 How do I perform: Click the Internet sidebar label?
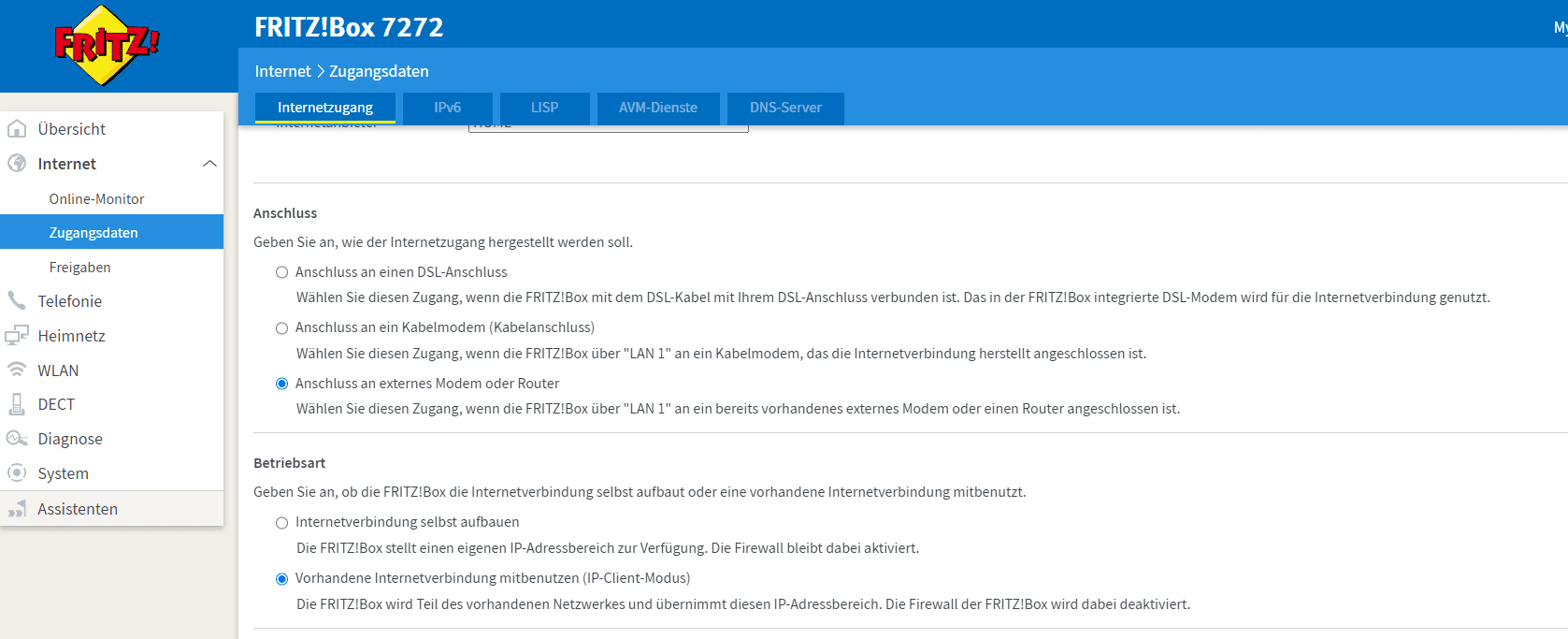click(67, 164)
